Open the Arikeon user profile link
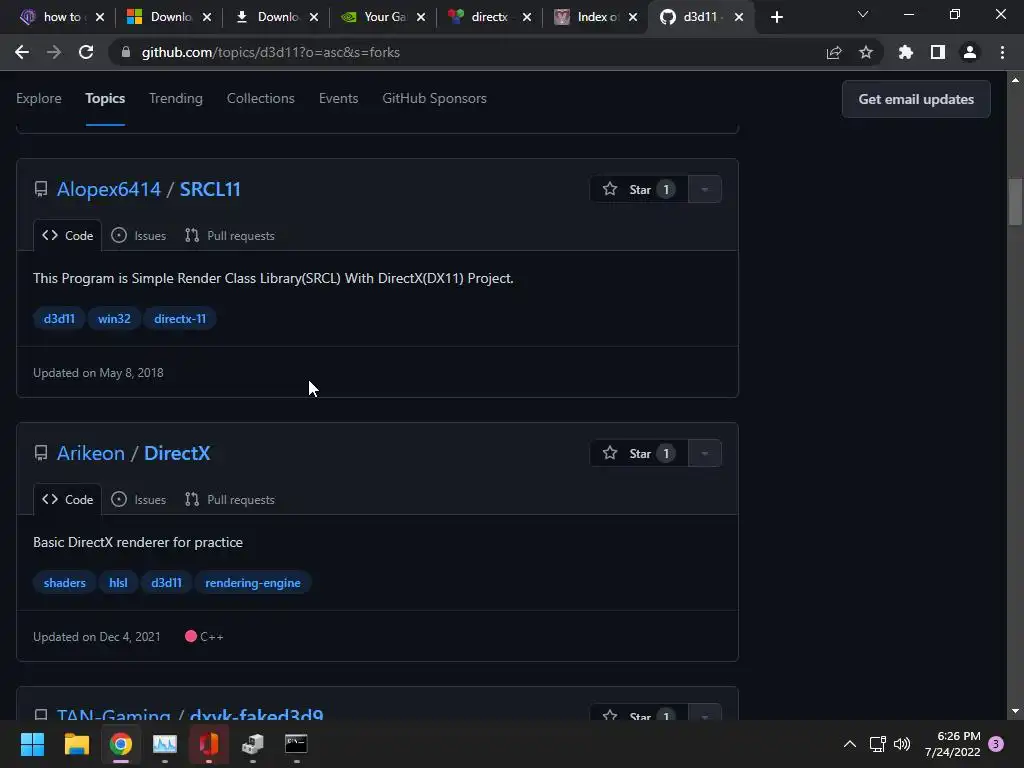Image resolution: width=1024 pixels, height=768 pixels. [x=91, y=453]
